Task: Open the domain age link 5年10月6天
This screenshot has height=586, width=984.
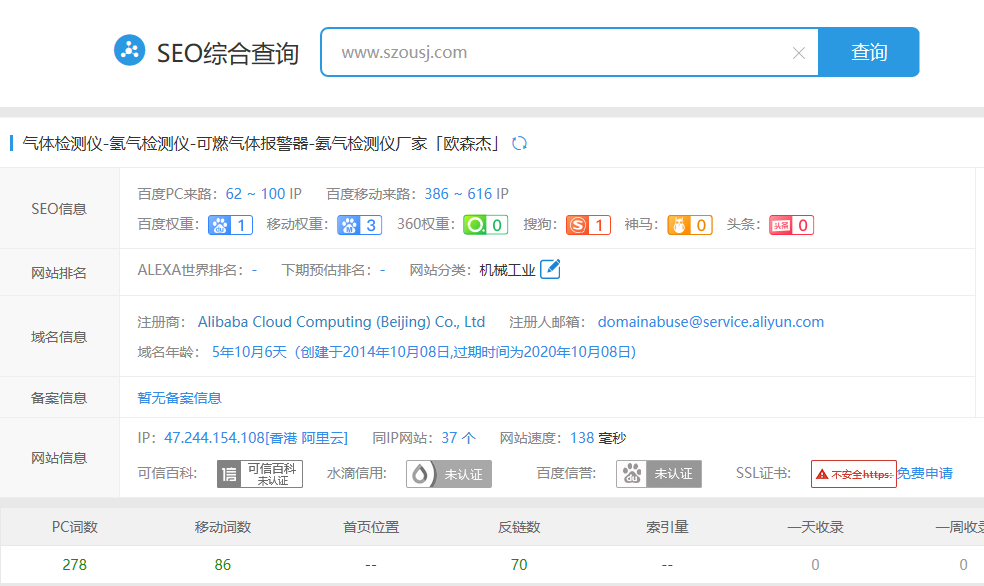Action: pyautogui.click(x=424, y=352)
